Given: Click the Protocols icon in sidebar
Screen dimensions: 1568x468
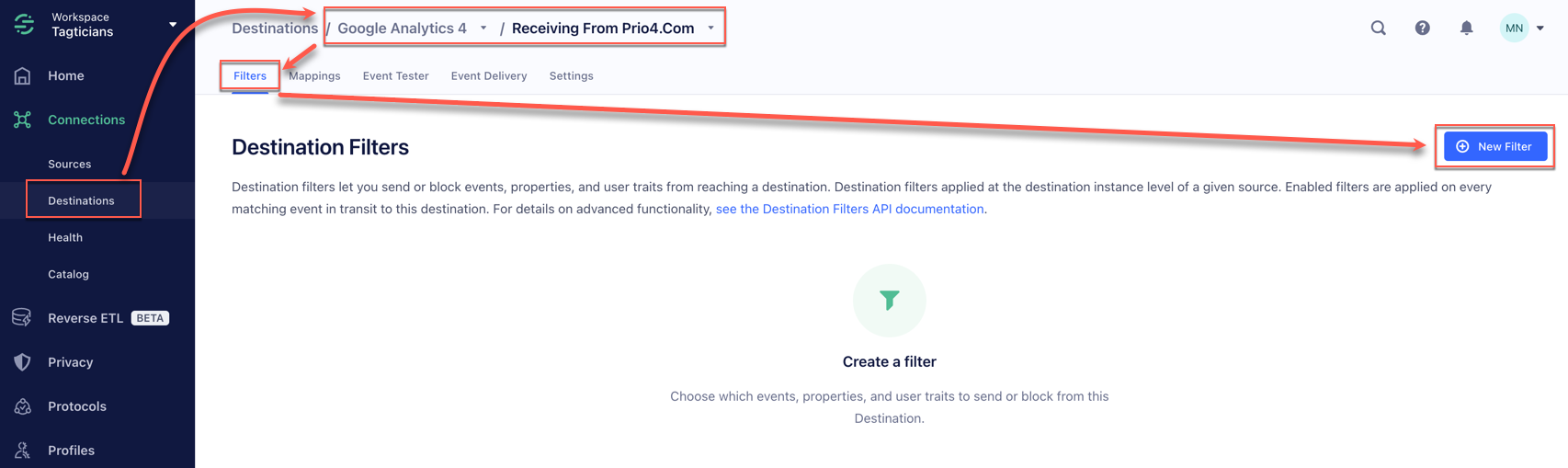Looking at the screenshot, I should (x=23, y=406).
